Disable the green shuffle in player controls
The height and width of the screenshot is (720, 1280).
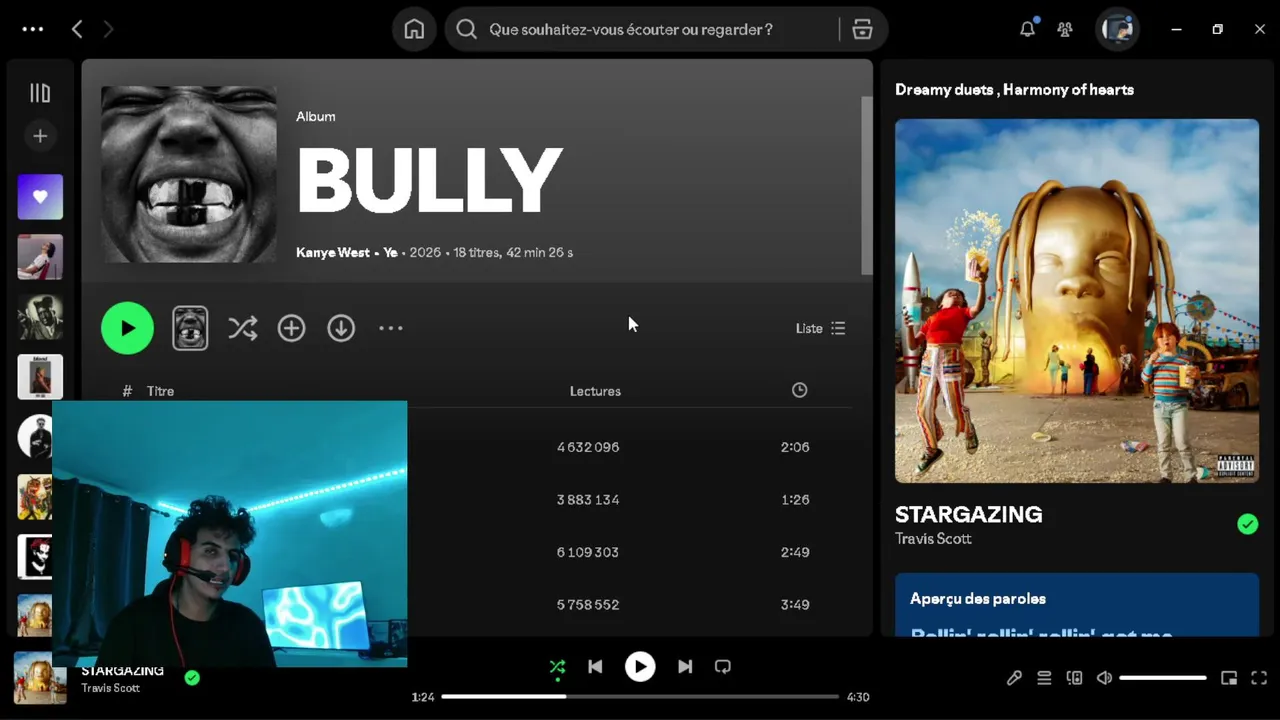pos(557,667)
